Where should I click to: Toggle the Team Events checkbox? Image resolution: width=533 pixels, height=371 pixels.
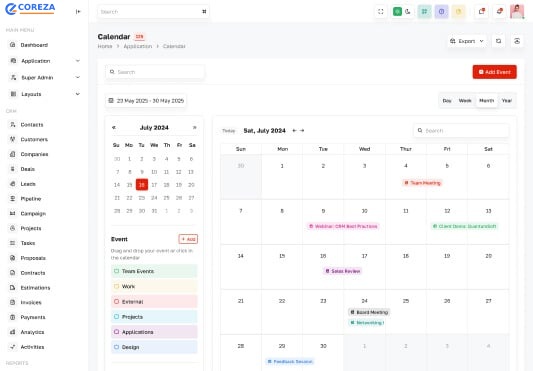116,271
